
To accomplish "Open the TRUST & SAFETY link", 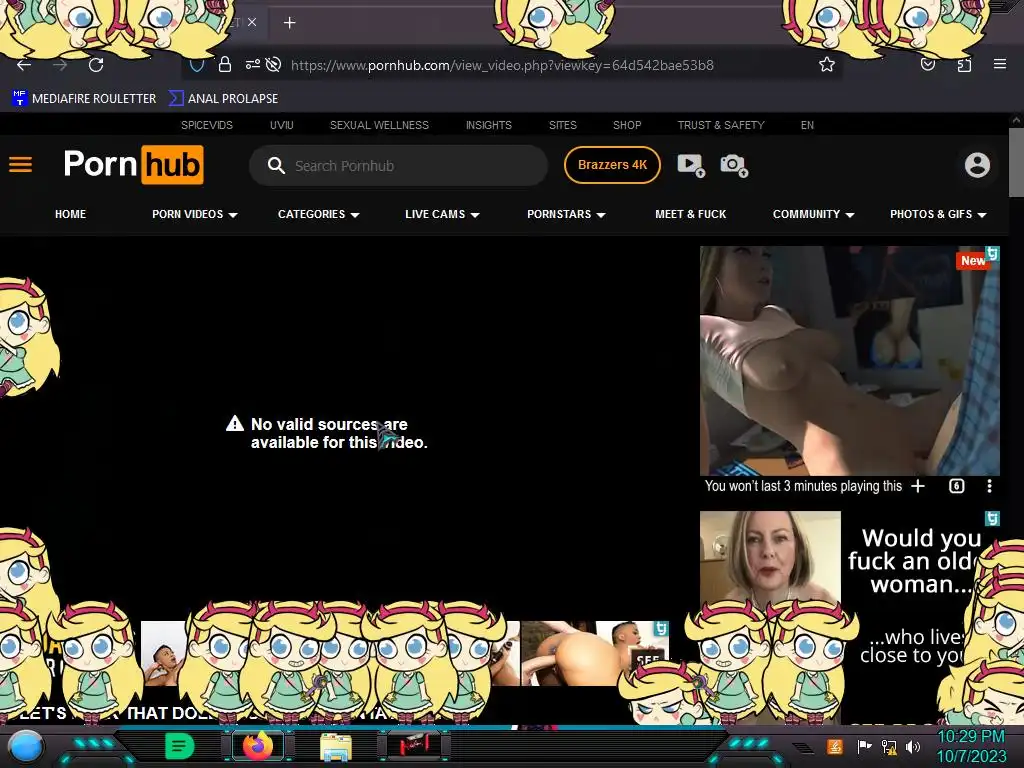I will pyautogui.click(x=721, y=125).
